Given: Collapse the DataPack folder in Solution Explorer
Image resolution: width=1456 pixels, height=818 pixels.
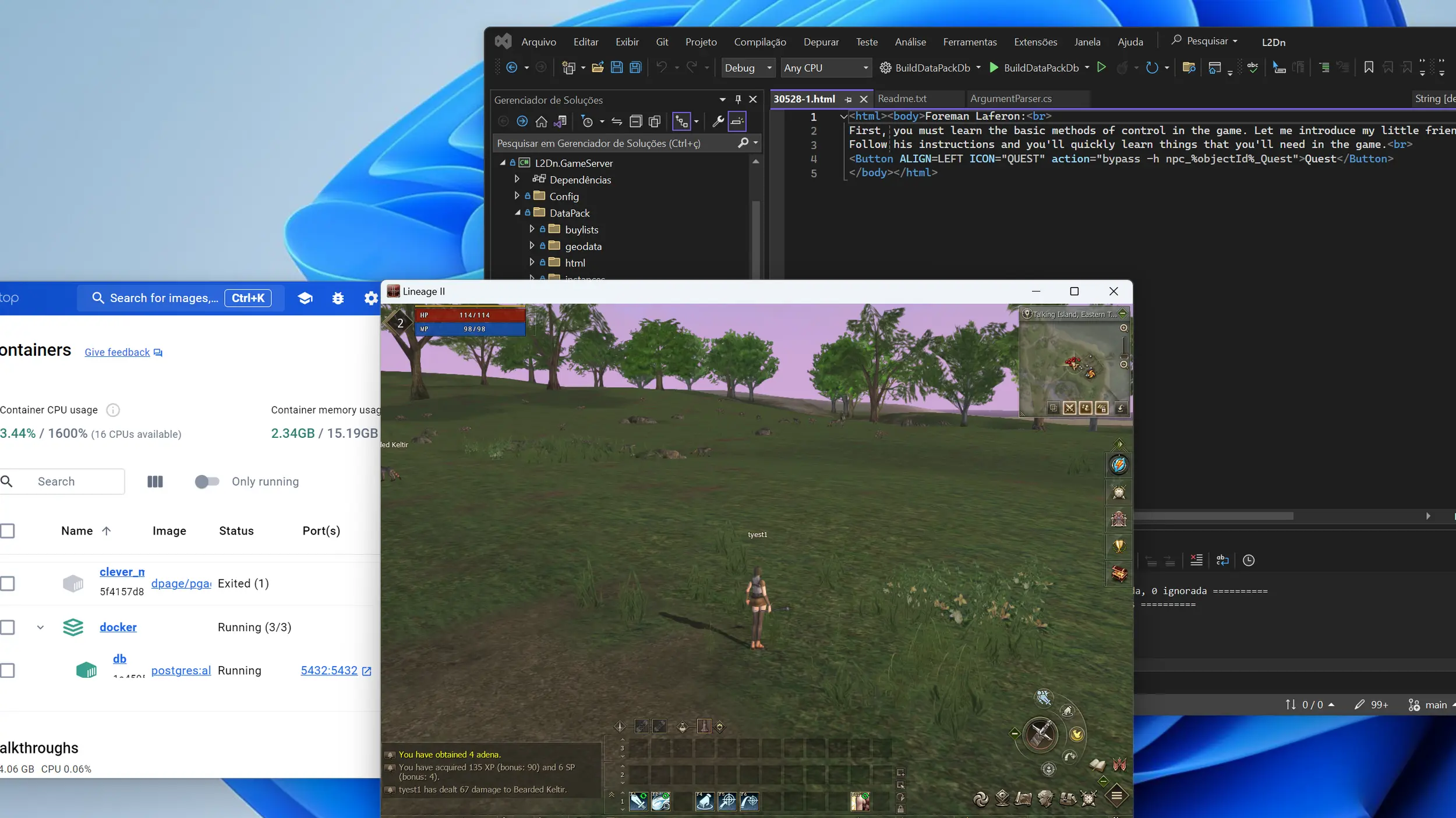Looking at the screenshot, I should [x=517, y=213].
